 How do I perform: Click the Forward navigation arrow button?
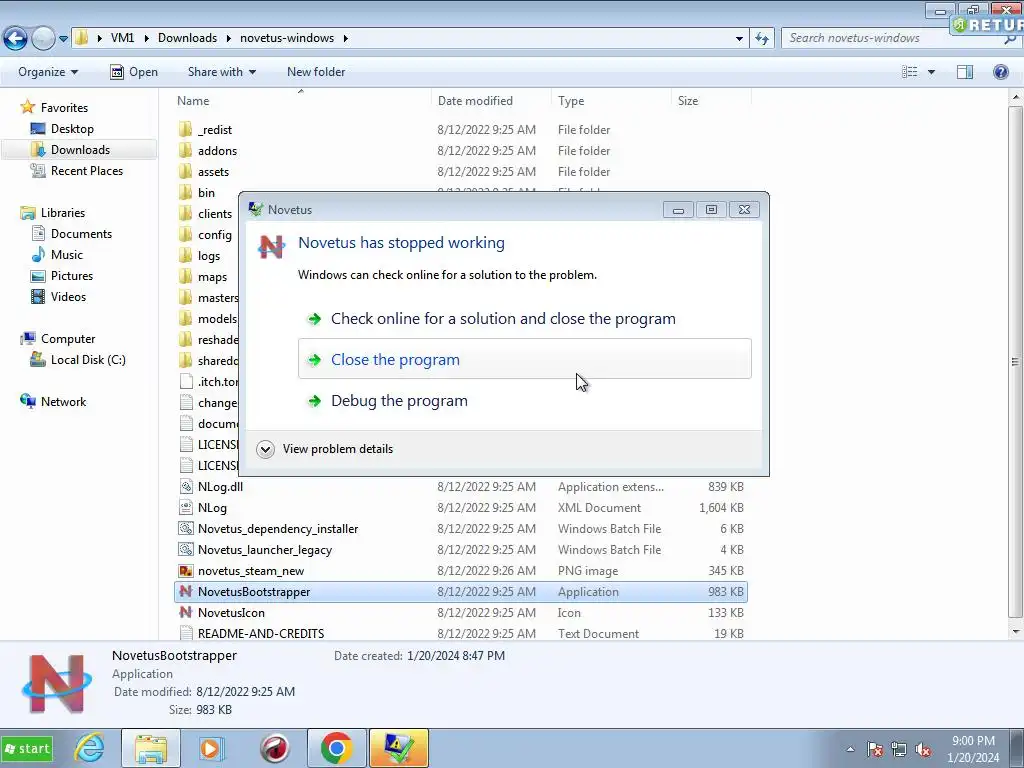pos(43,39)
